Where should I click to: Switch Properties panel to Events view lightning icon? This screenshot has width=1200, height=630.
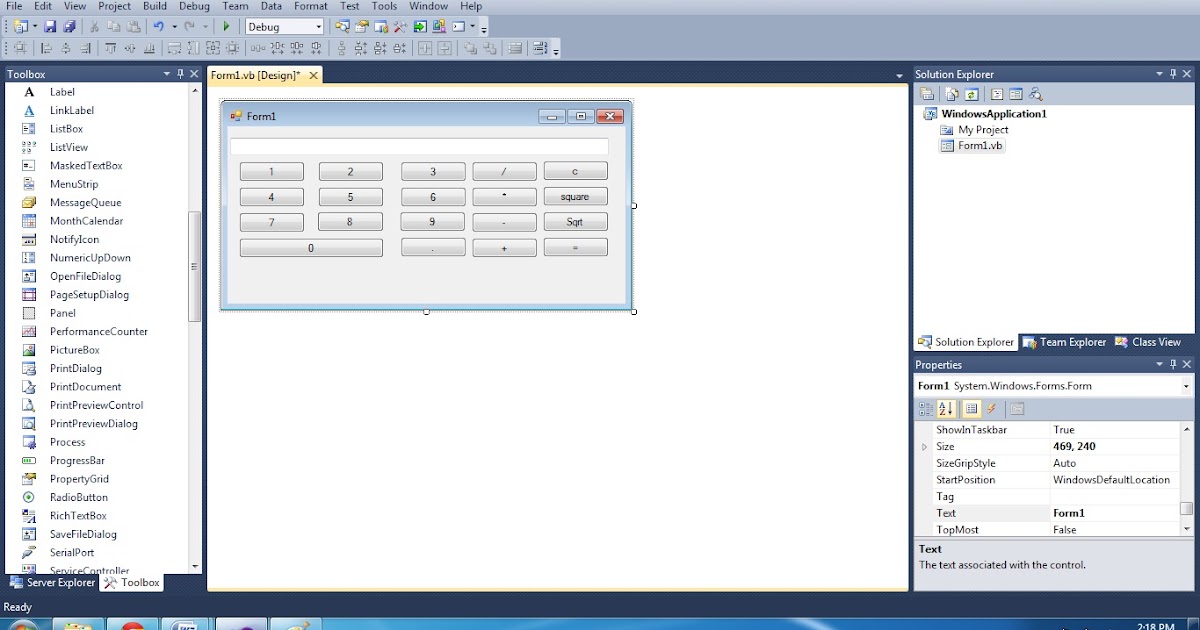tap(990, 408)
